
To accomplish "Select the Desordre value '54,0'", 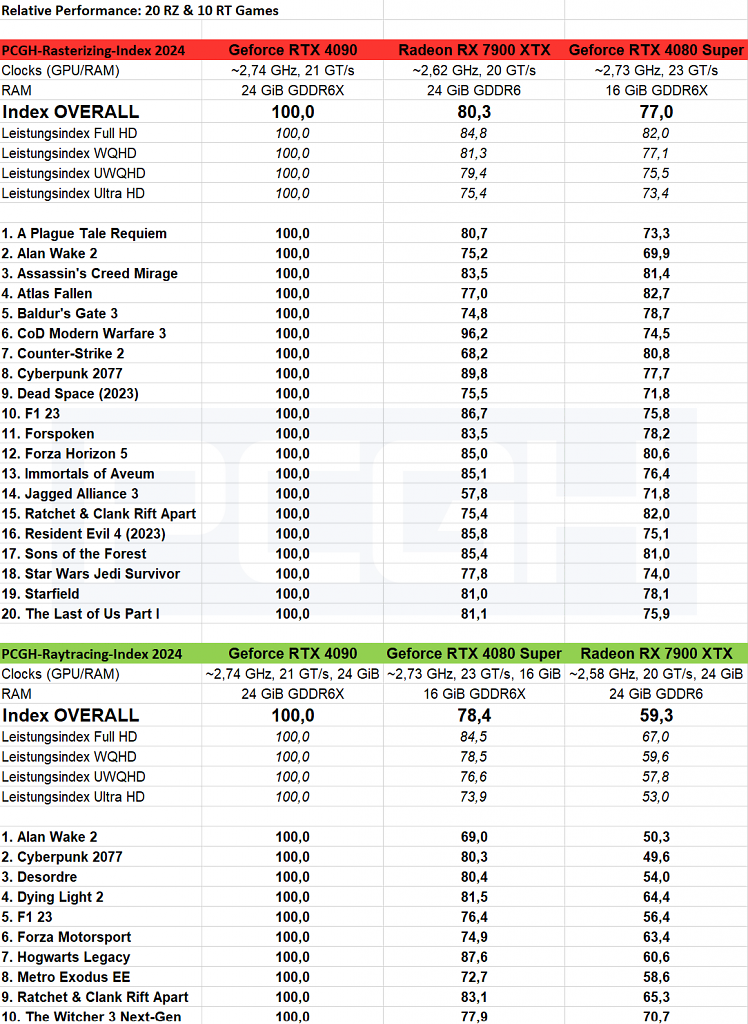I will point(656,877).
